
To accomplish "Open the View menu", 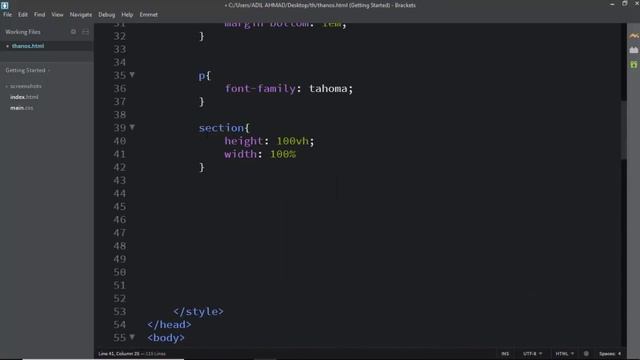I will click(57, 14).
